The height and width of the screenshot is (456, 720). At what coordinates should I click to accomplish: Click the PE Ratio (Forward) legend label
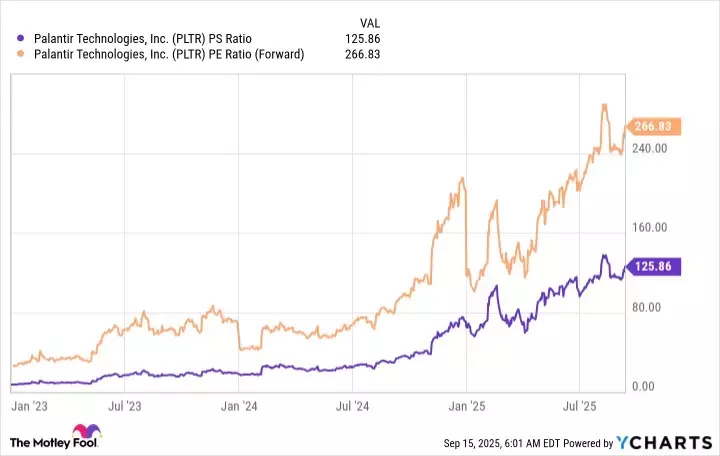169,54
